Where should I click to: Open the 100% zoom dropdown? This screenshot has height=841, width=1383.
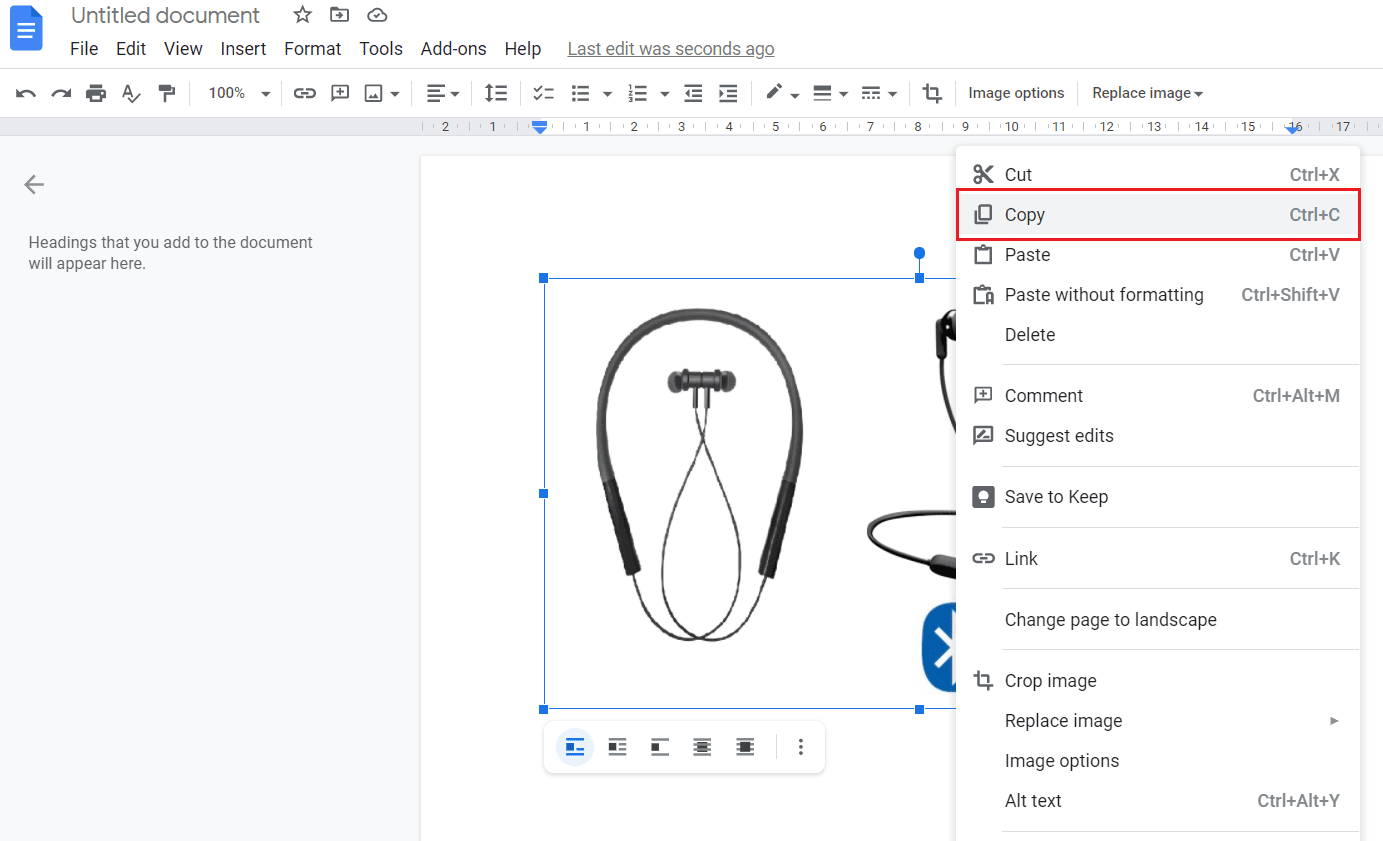[238, 93]
